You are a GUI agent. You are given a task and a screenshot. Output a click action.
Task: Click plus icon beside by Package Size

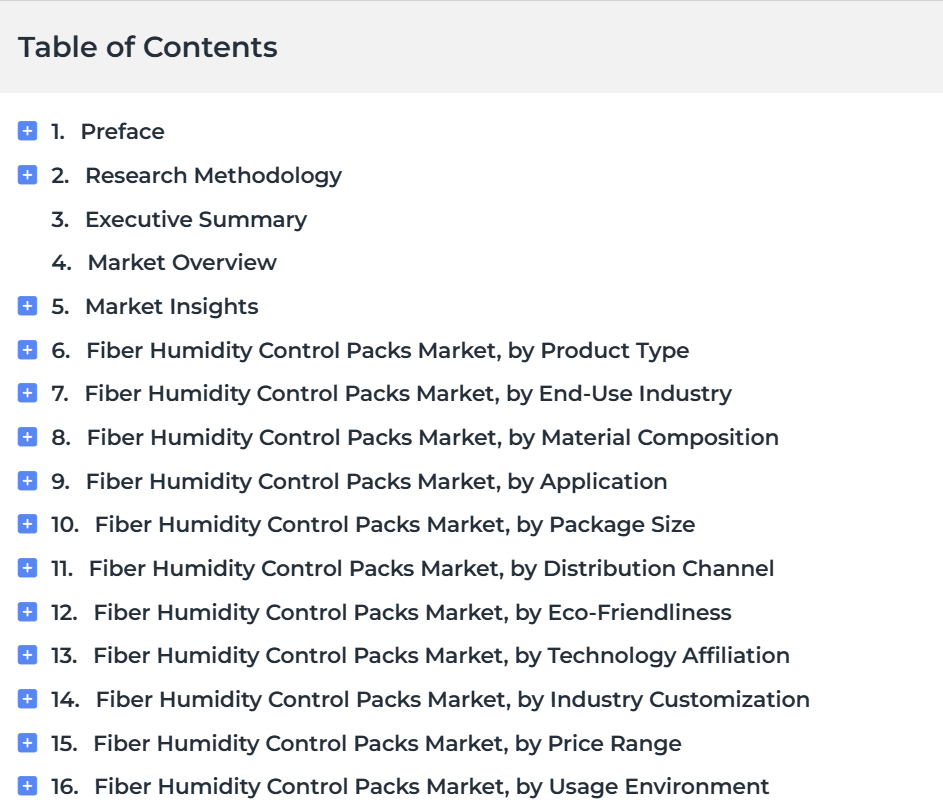click(27, 524)
